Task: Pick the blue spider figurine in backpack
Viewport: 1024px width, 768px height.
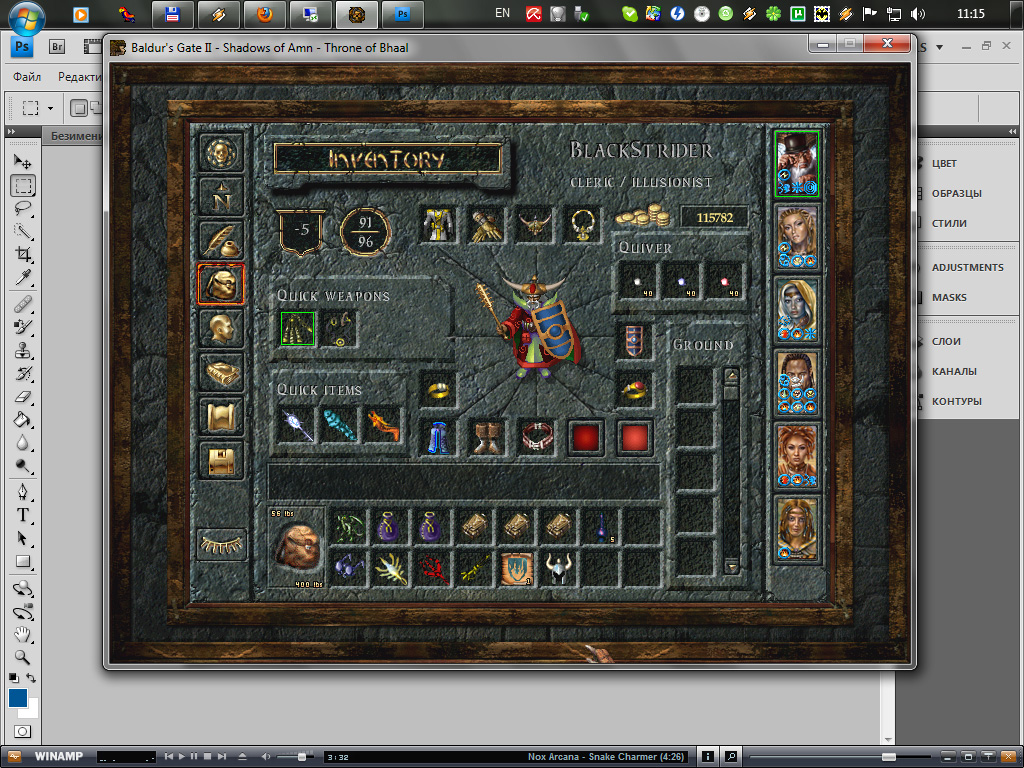Action: [x=348, y=568]
